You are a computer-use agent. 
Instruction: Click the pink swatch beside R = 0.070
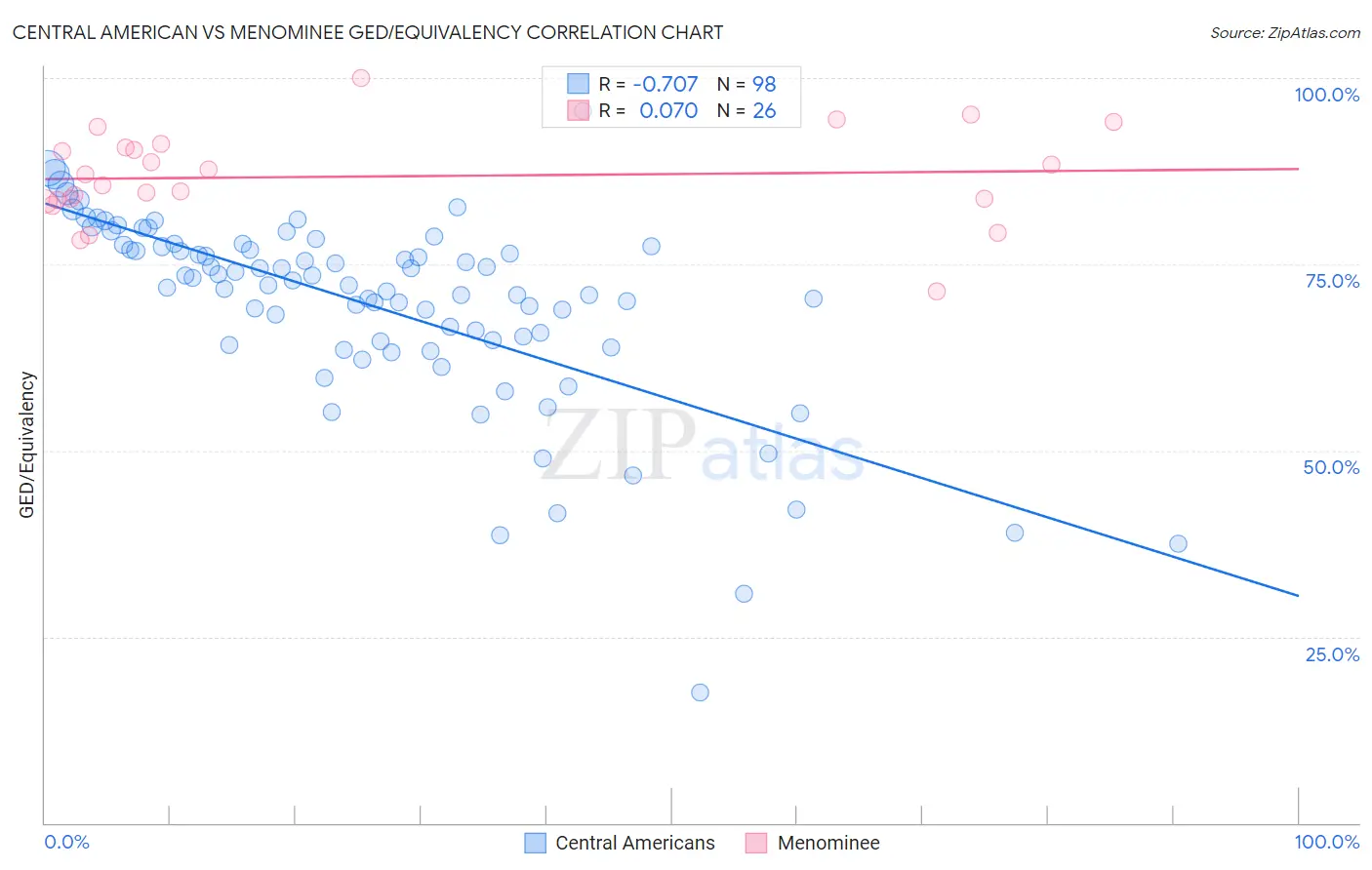(579, 110)
